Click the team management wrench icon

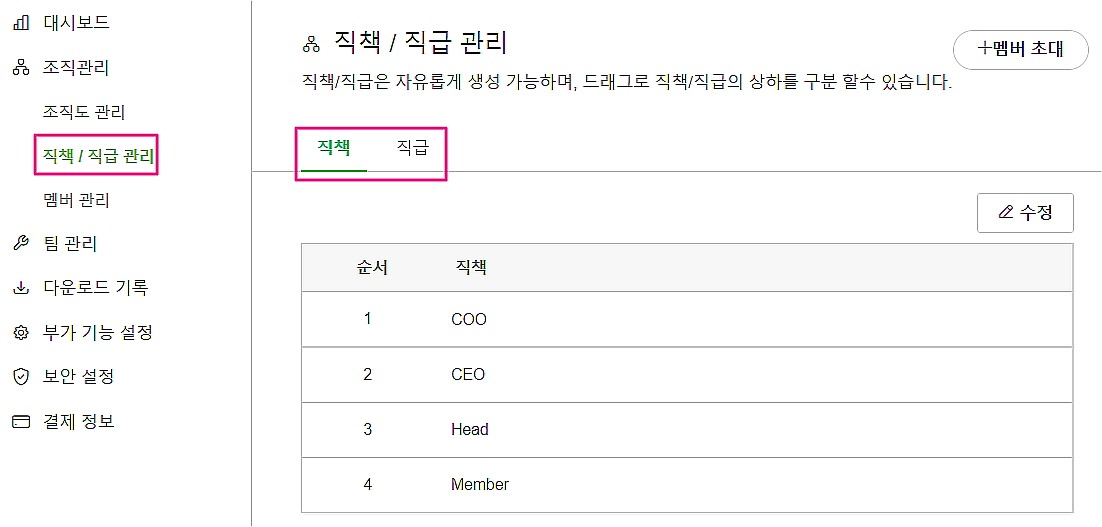tap(20, 244)
